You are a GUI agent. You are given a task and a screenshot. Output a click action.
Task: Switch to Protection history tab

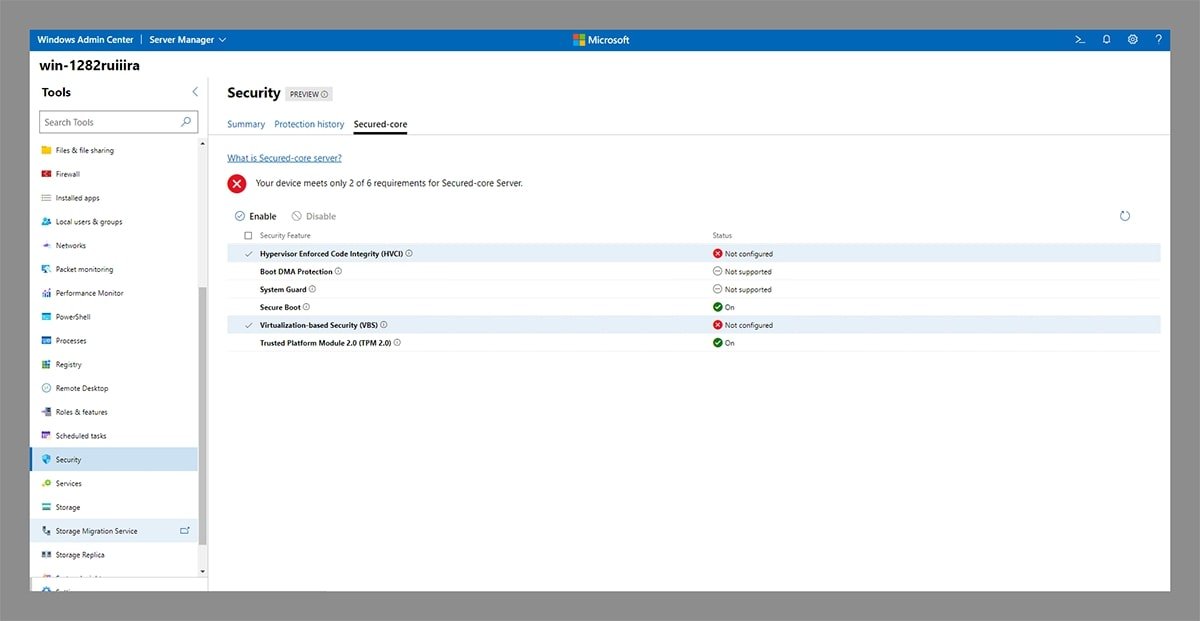click(309, 124)
